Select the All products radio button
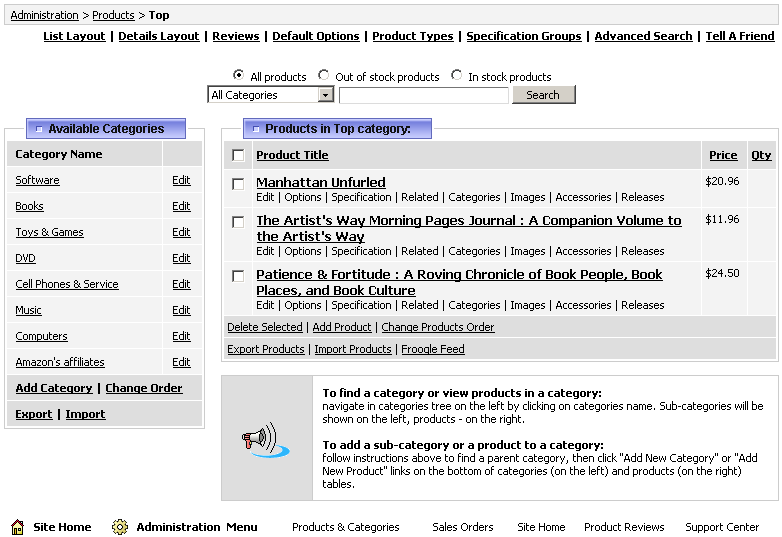This screenshot has height=537, width=782. pos(238,75)
